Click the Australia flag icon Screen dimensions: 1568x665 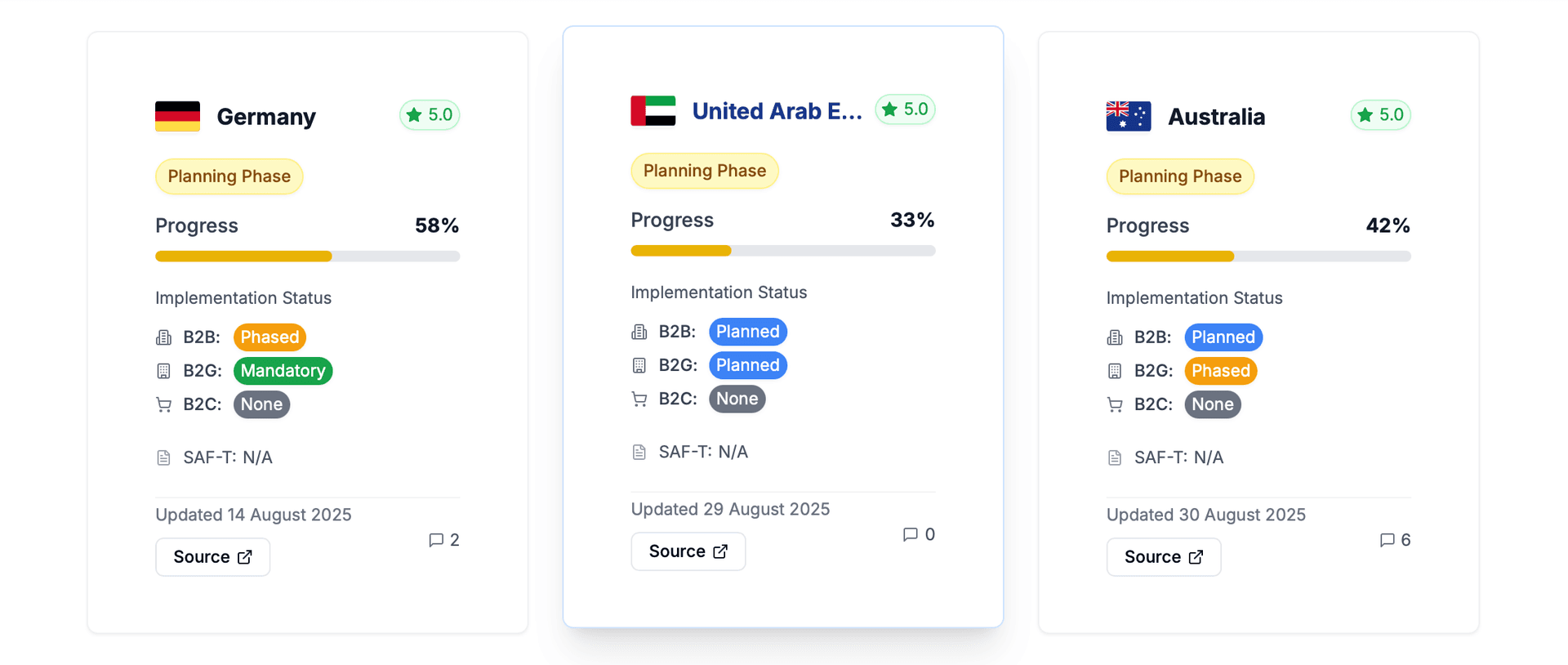click(x=1128, y=116)
